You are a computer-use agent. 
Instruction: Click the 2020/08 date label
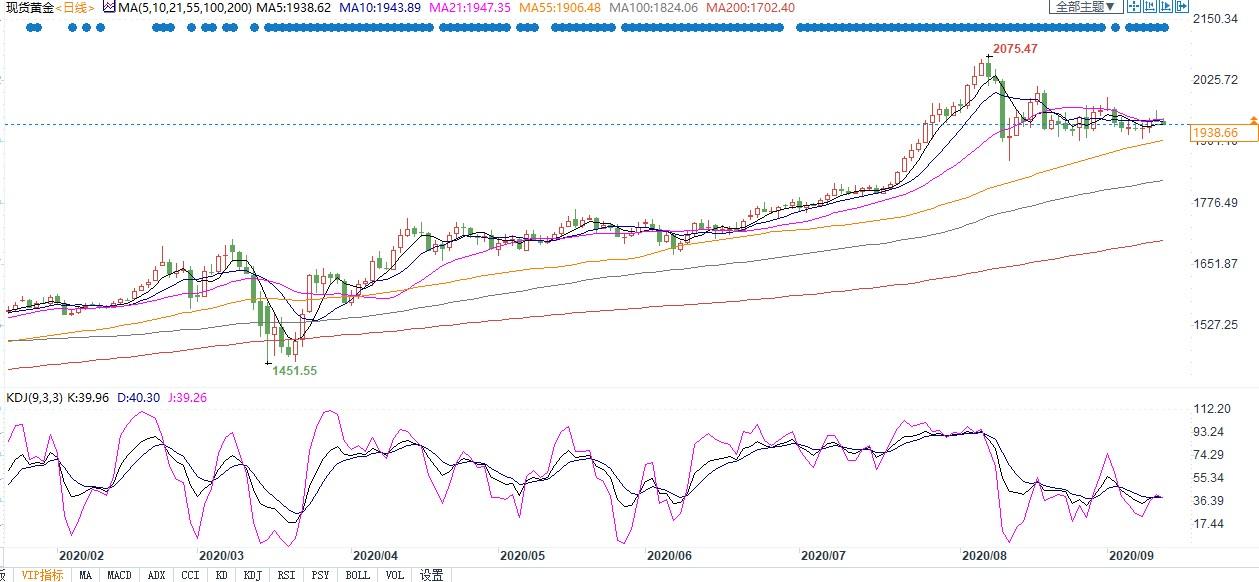click(984, 555)
